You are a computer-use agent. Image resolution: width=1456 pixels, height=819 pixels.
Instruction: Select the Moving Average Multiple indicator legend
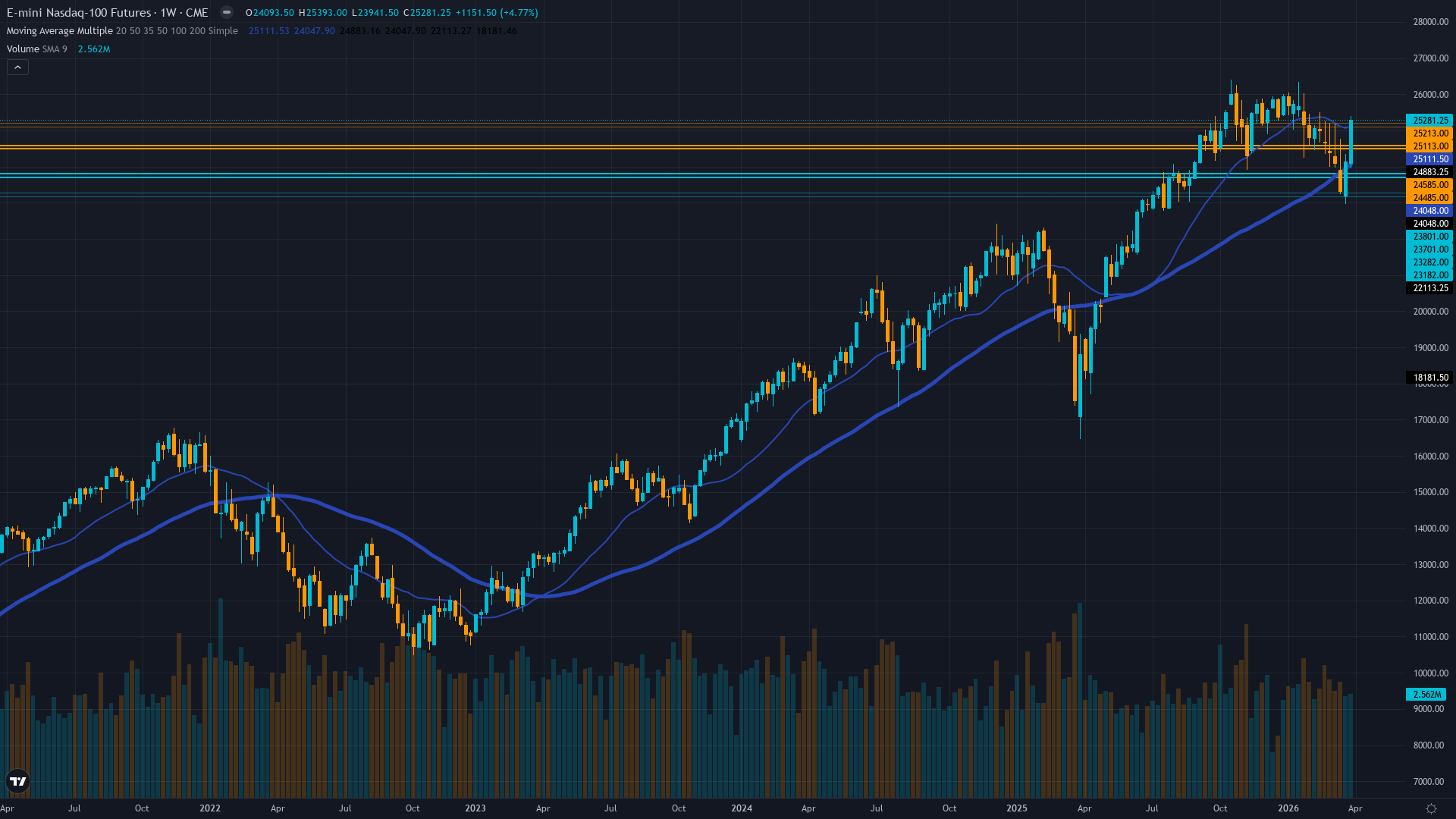click(x=122, y=31)
